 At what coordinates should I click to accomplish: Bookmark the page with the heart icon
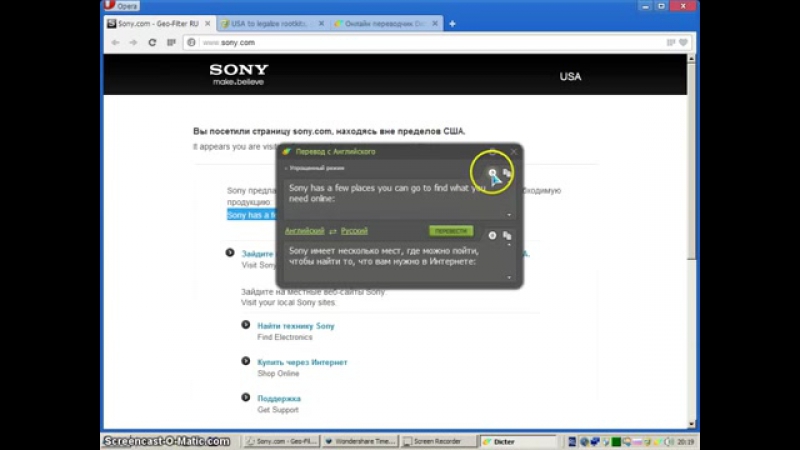683,43
